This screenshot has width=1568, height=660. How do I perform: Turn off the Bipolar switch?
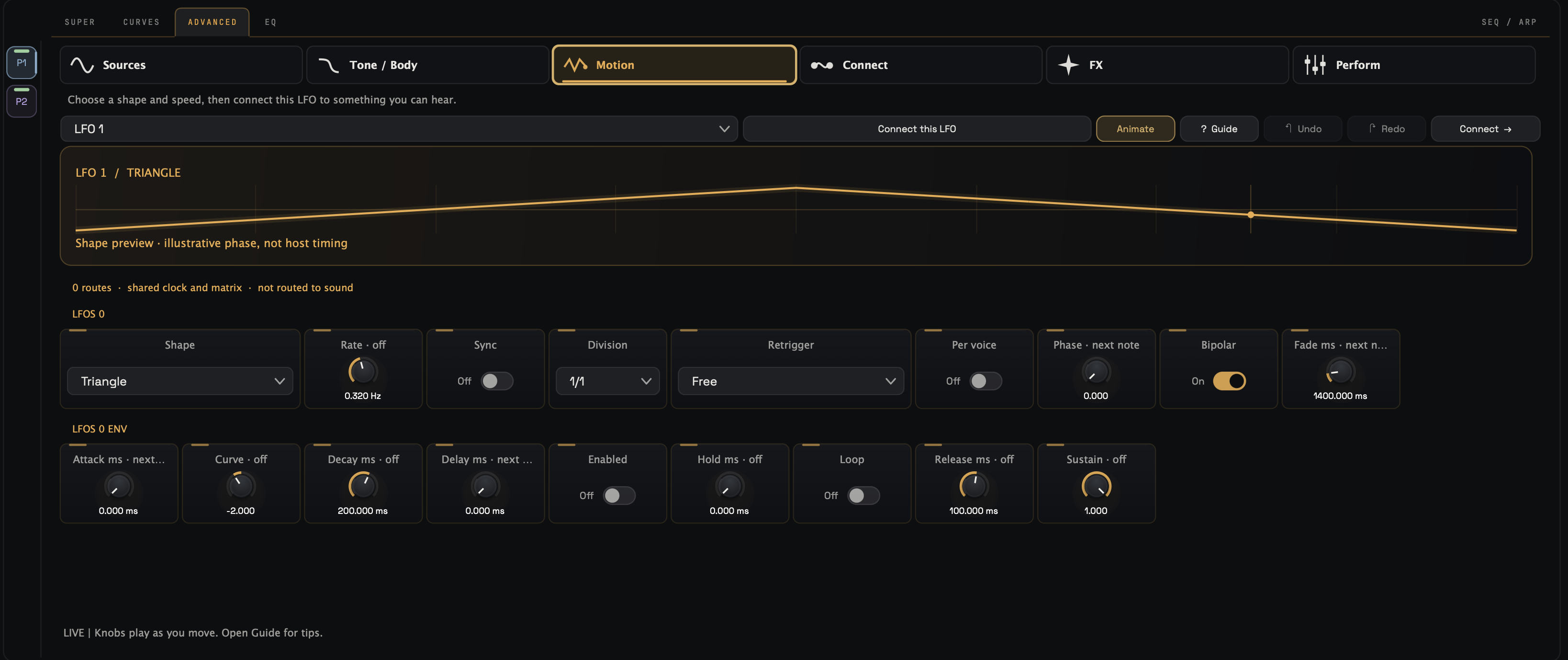click(x=1229, y=381)
